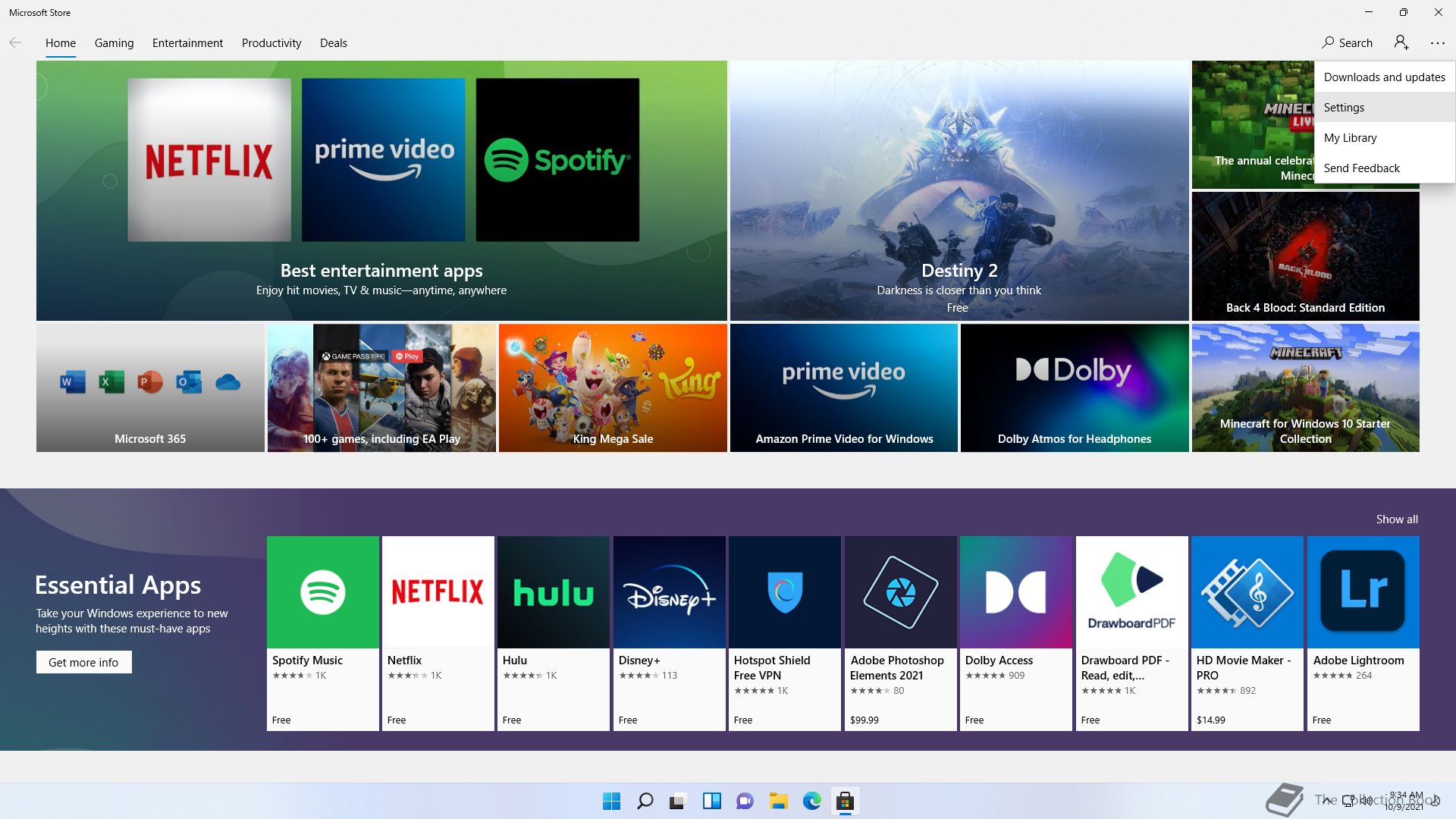Go back with the back arrow
This screenshot has height=819, width=1456.
[15, 42]
